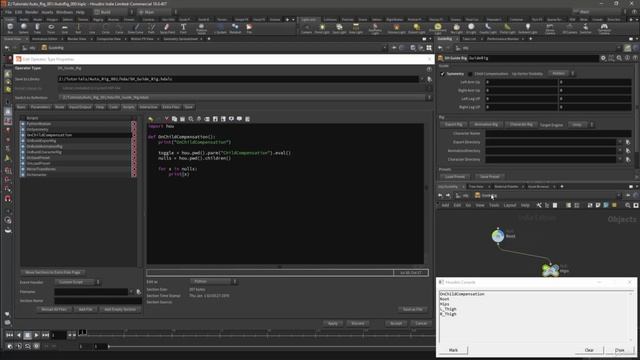Click the find magnifier in network editor toolbar
The width and height of the screenshot is (640, 360).
click(x=628, y=205)
